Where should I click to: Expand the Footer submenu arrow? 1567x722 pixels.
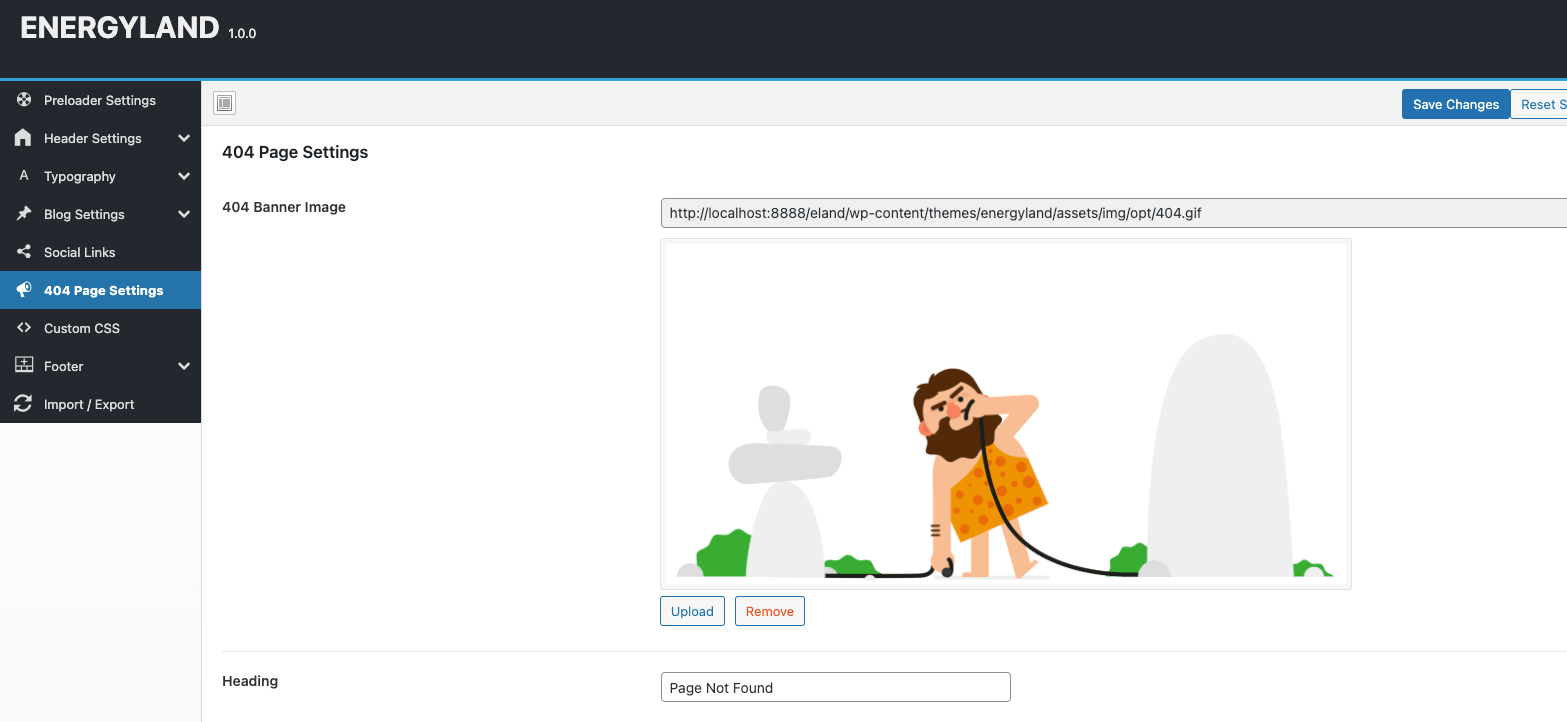[x=184, y=366]
